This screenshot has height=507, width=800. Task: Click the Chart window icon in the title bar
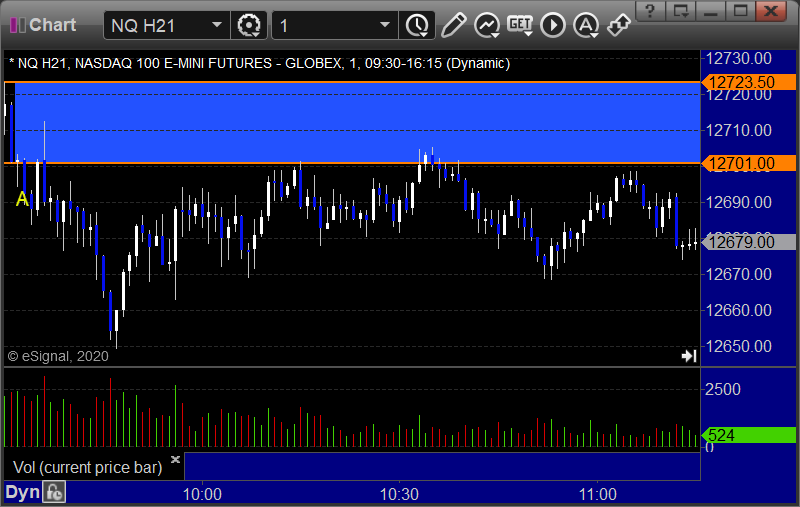18,25
